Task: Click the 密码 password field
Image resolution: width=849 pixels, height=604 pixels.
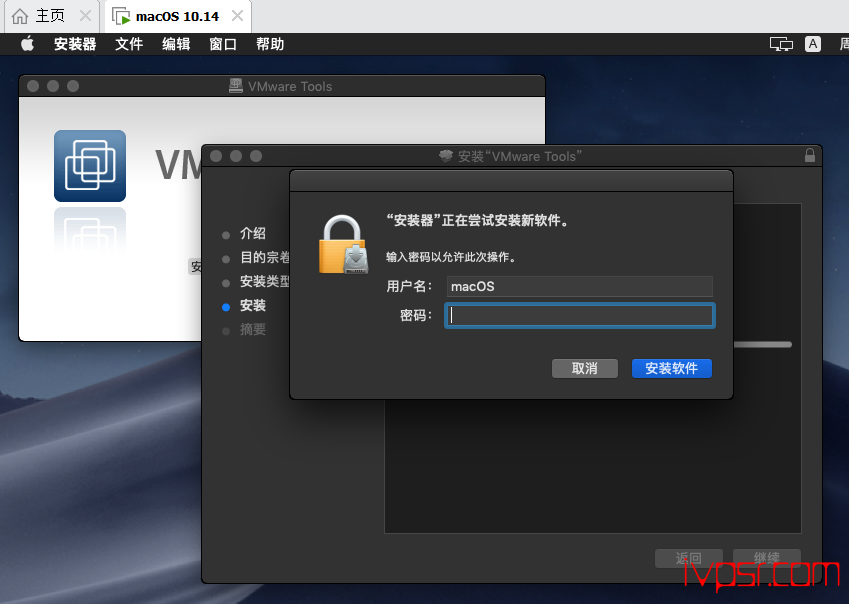Action: 579,316
